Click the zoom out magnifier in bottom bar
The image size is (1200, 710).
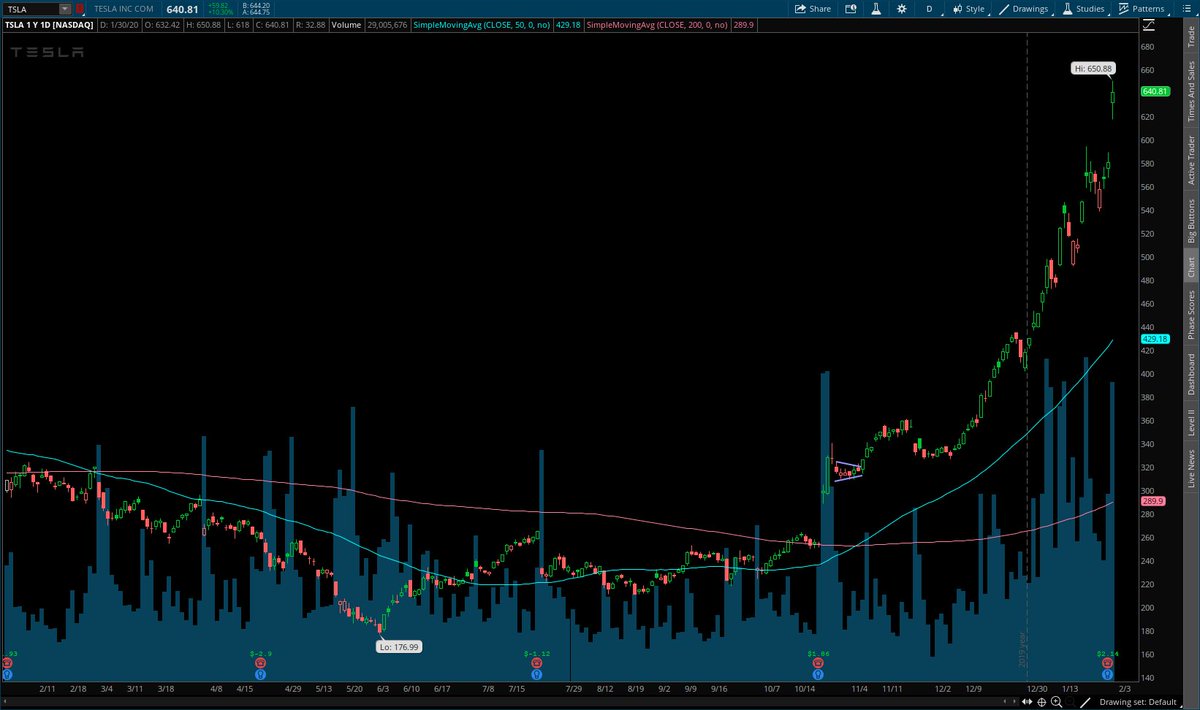pyautogui.click(x=1072, y=702)
